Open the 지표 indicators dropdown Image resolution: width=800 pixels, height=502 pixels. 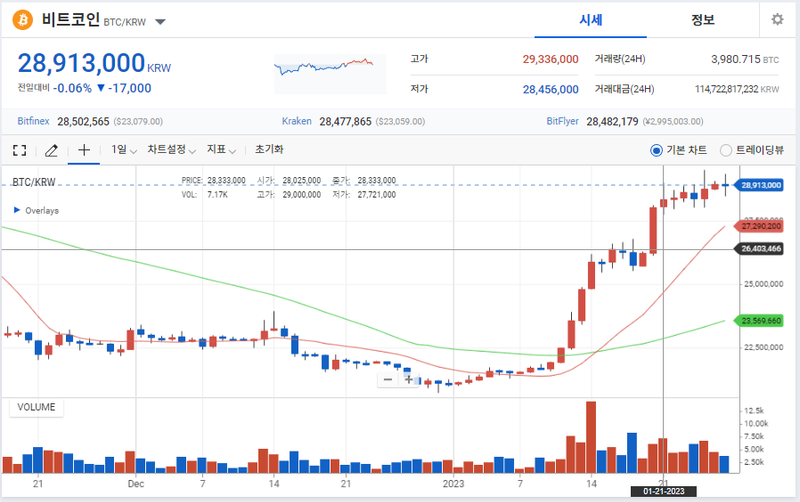221,150
